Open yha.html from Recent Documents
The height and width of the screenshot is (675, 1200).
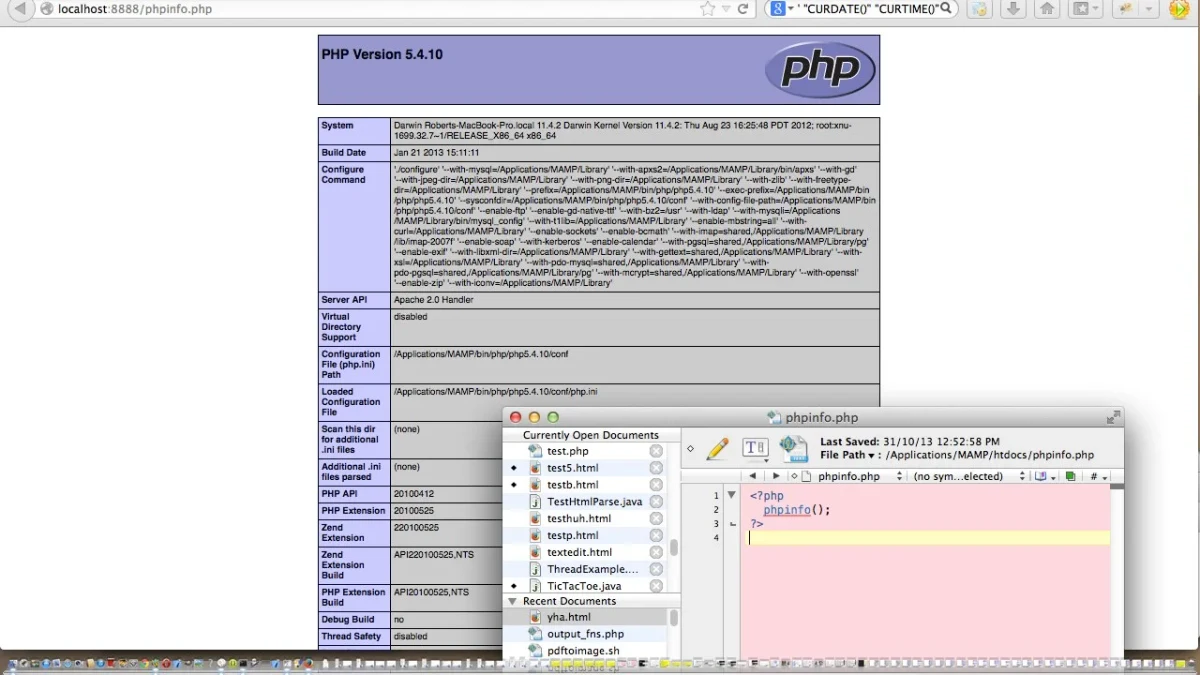coord(569,617)
